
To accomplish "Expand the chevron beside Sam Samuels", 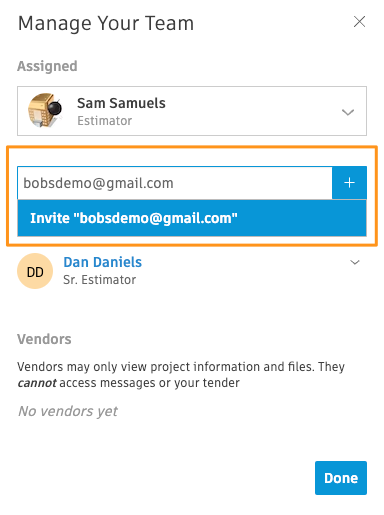I will pyautogui.click(x=348, y=112).
